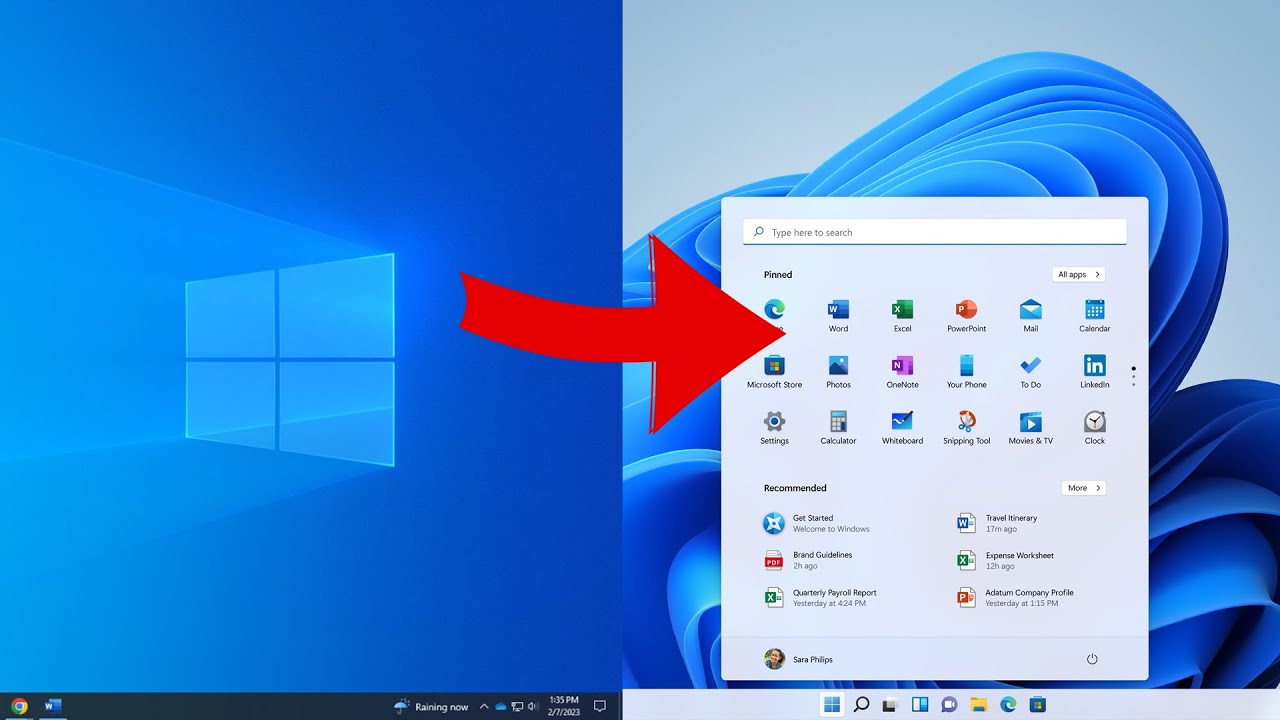Open the Adatum Company Profile presentation
1280x720 pixels.
[x=1015, y=597]
